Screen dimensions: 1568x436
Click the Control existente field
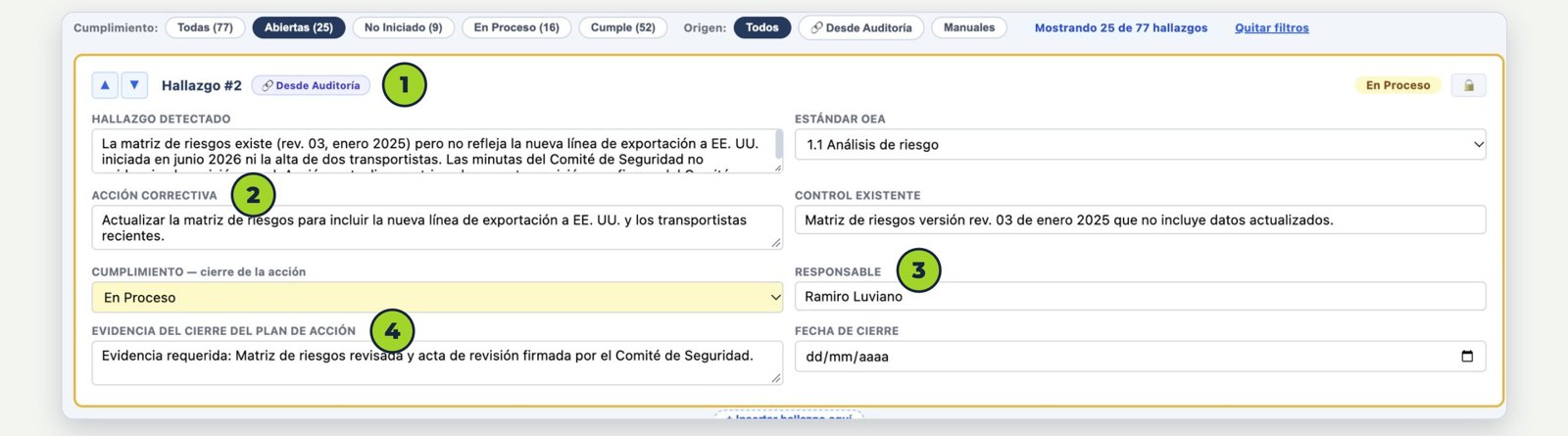[1140, 219]
